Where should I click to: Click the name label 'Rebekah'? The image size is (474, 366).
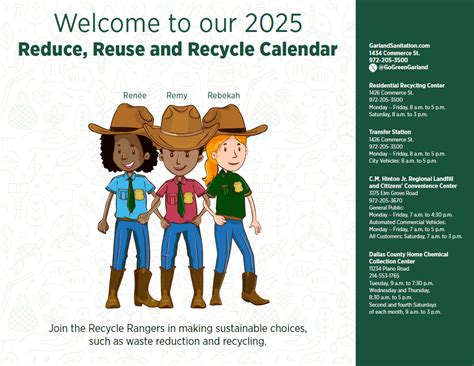click(224, 95)
